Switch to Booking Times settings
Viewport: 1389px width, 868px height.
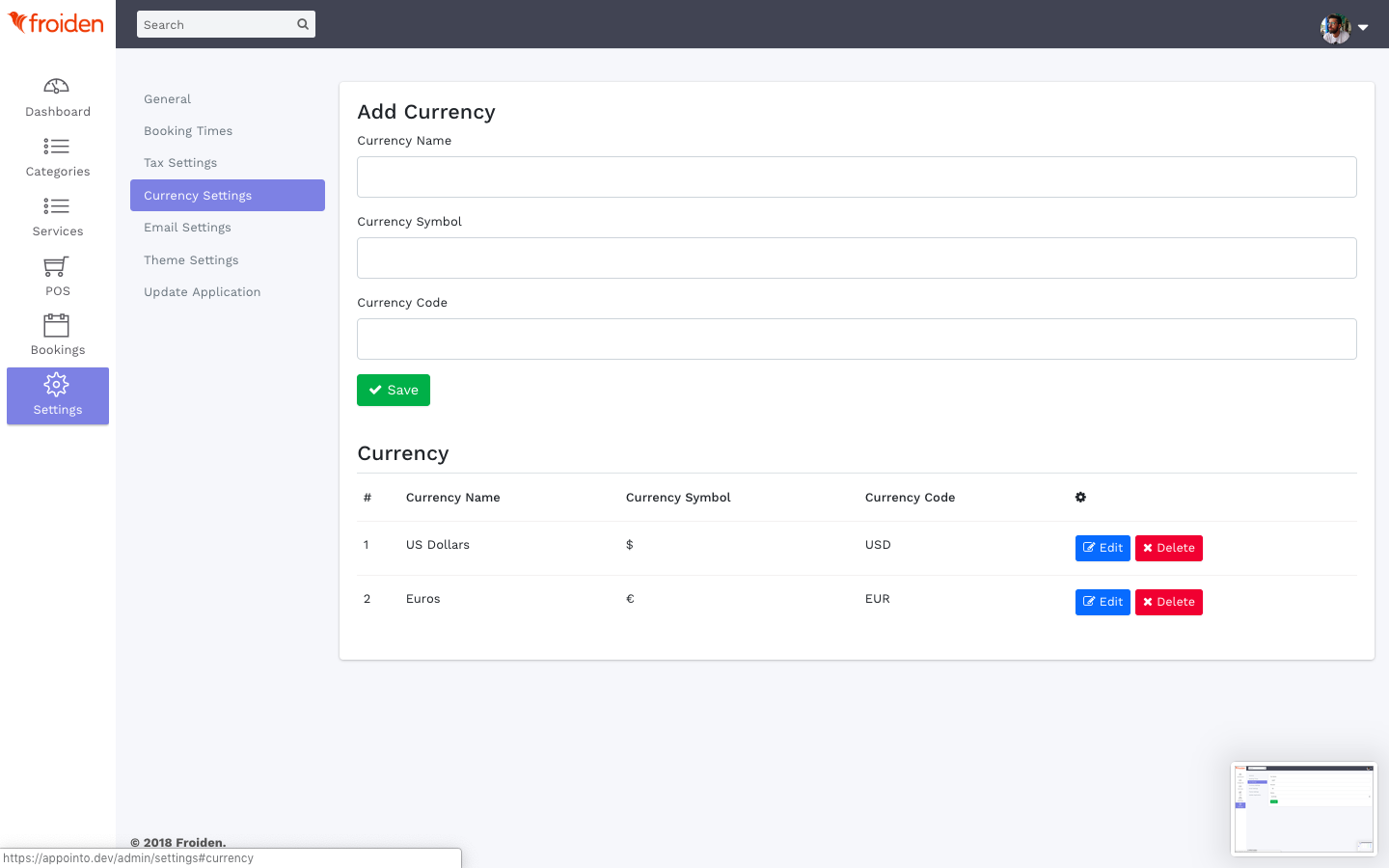[188, 131]
